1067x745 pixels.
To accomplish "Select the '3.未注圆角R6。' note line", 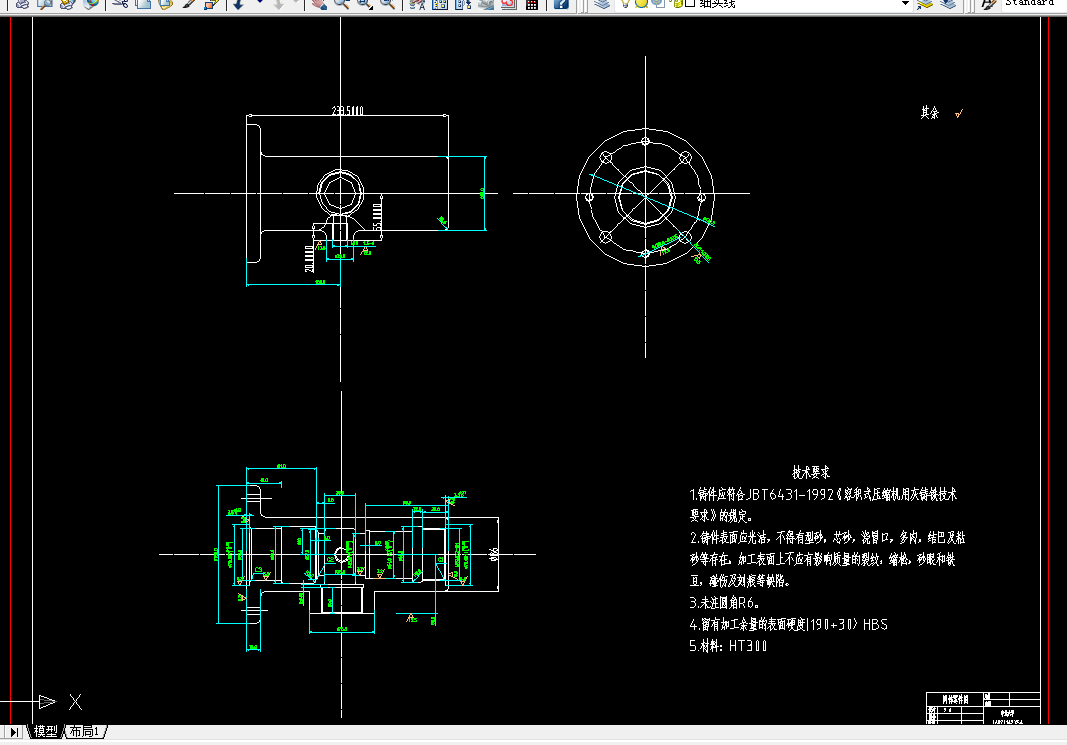I will 724,602.
